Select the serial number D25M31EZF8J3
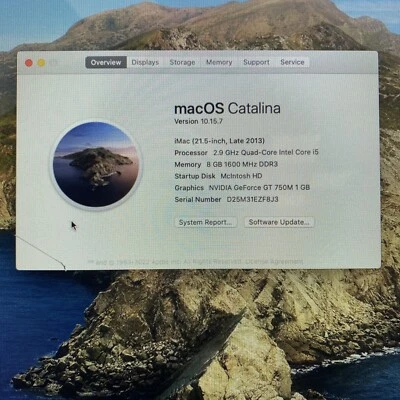400x400 pixels. coord(252,199)
